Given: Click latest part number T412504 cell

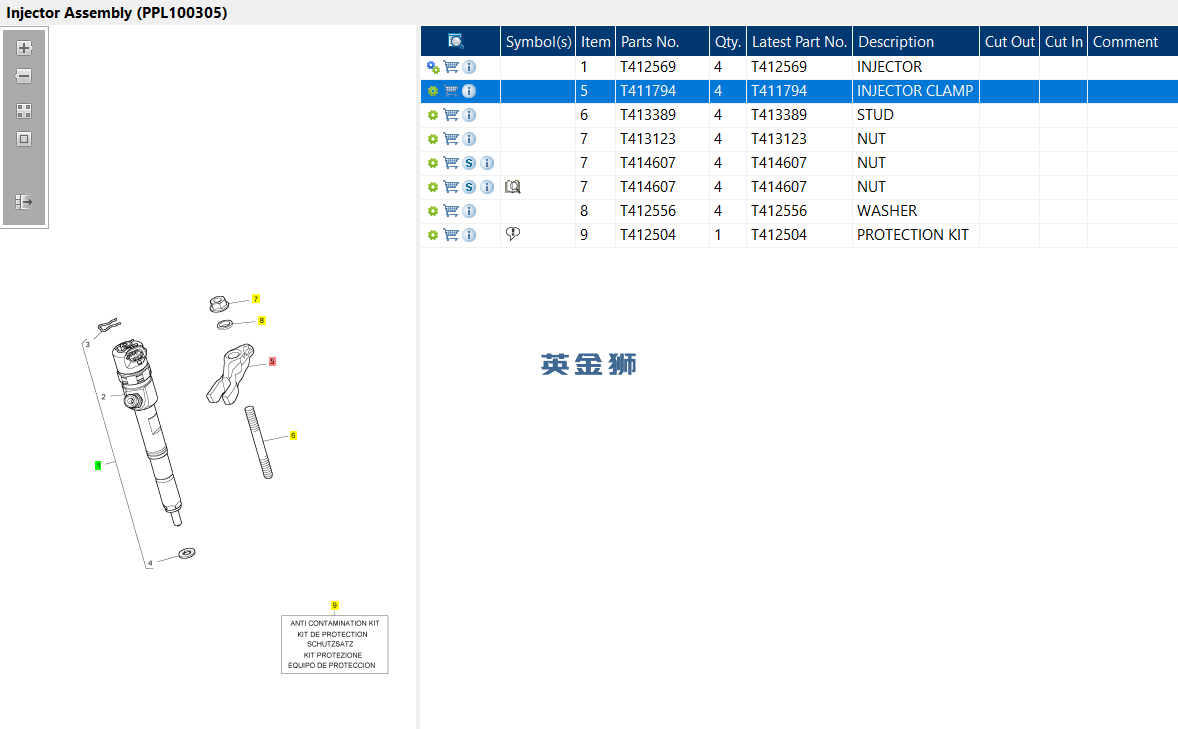Looking at the screenshot, I should click(799, 235).
